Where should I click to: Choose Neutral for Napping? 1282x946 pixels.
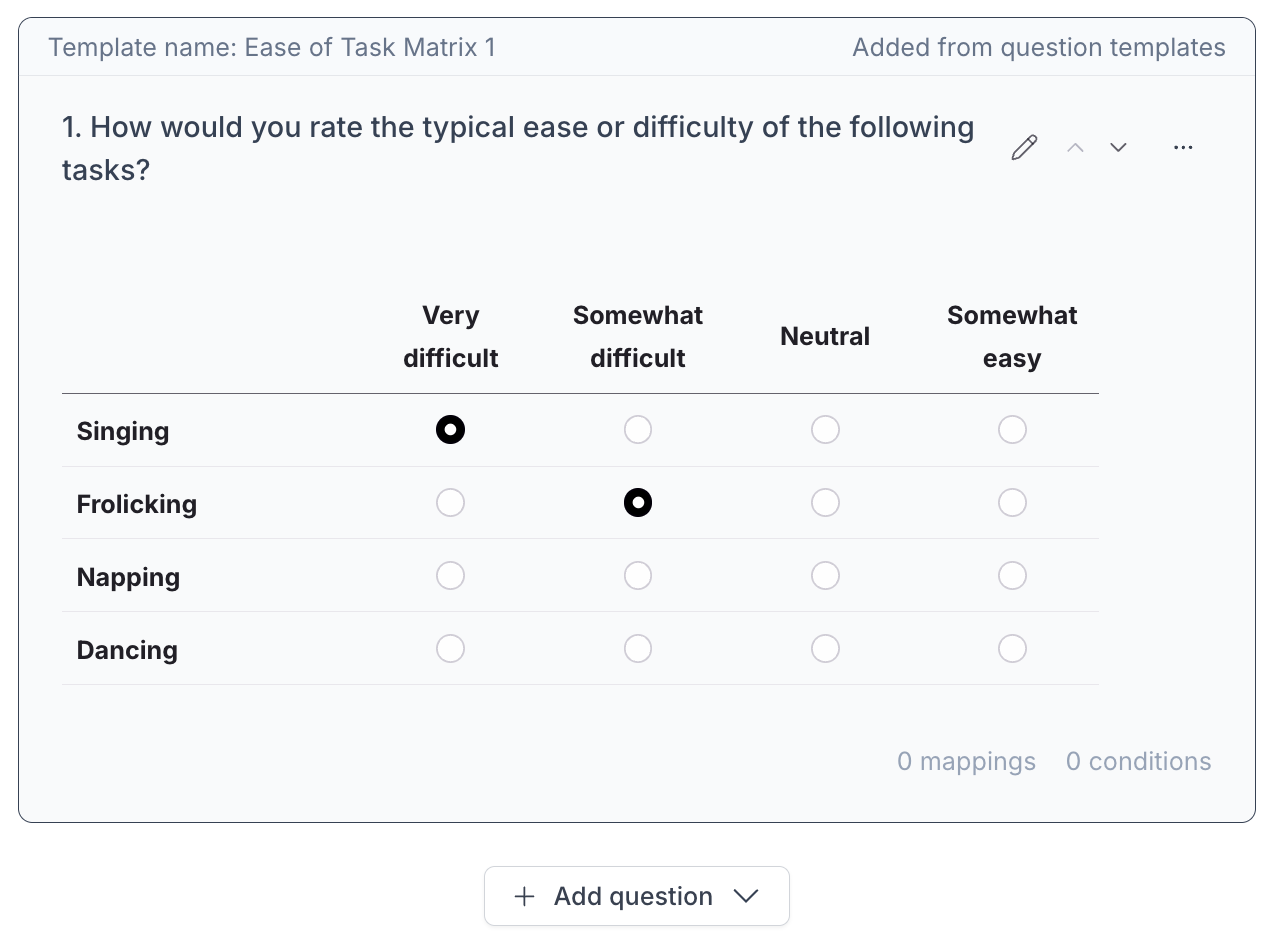tap(825, 576)
